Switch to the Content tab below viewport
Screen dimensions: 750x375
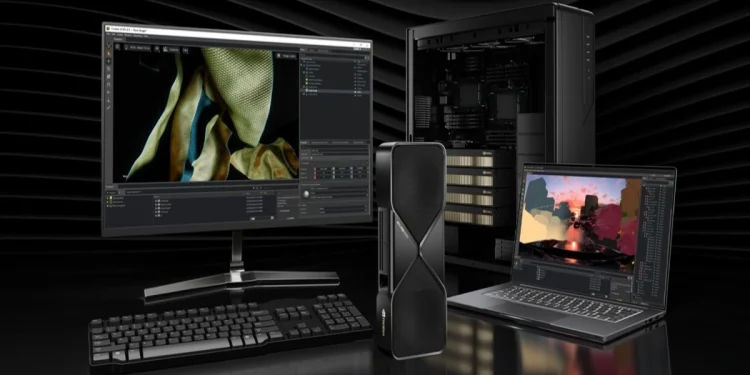coord(110,187)
